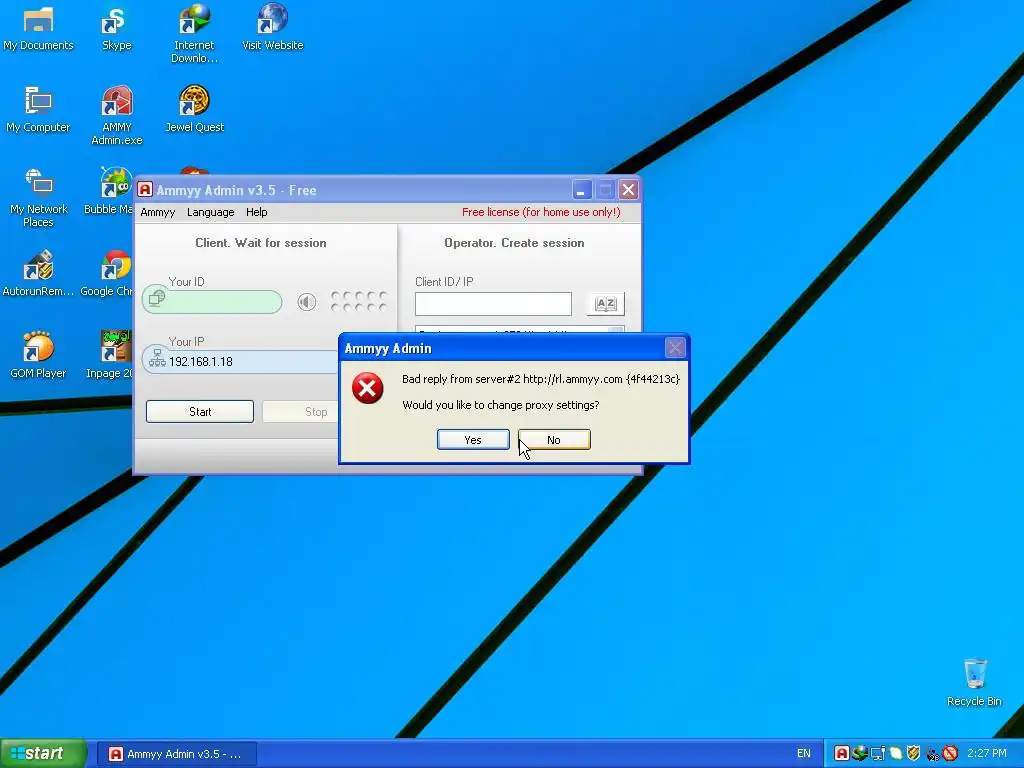Screen dimensions: 1024x768
Task: Select the Jewel Quest desktop shortcut
Action: (x=194, y=109)
